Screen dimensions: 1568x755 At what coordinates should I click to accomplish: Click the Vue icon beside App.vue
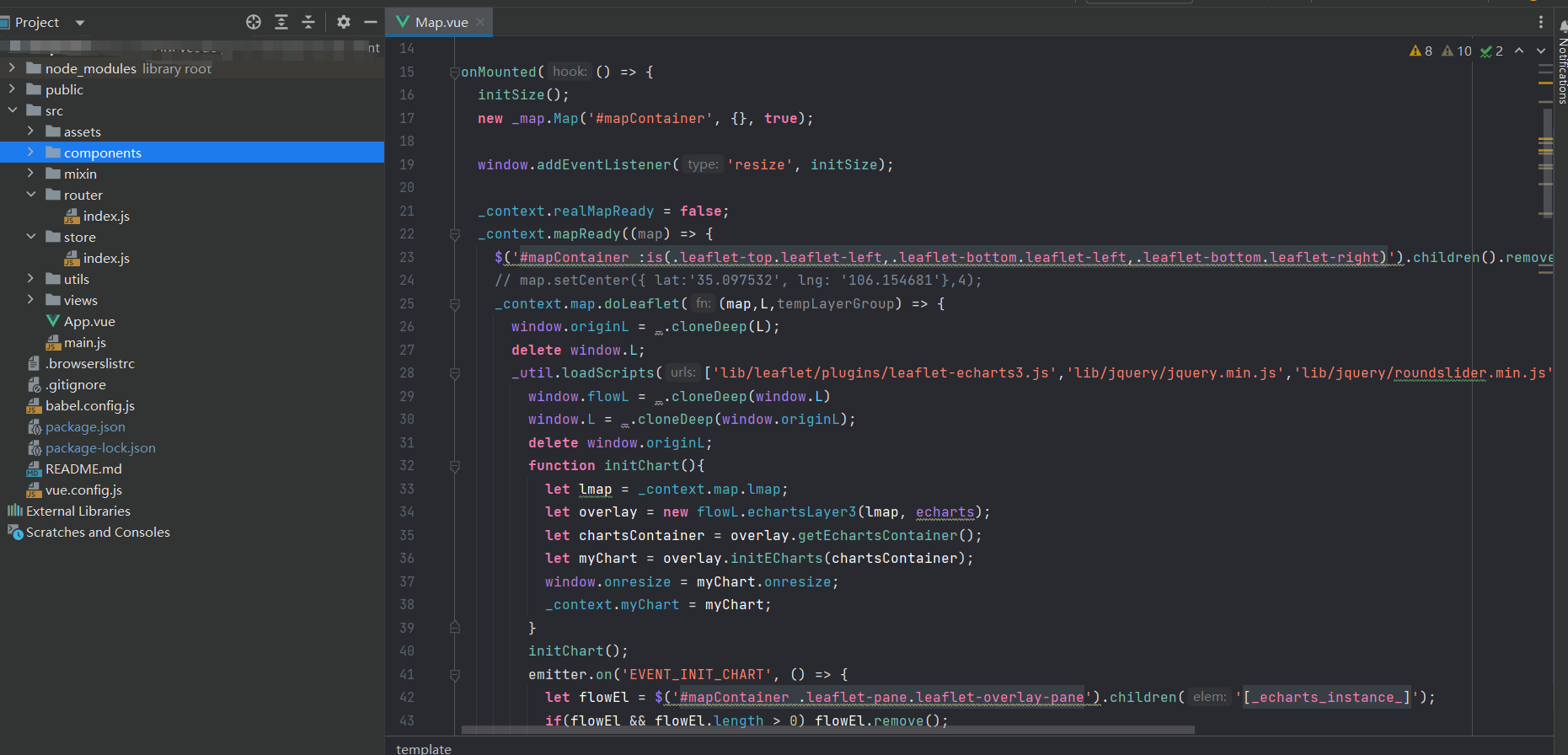coord(53,321)
